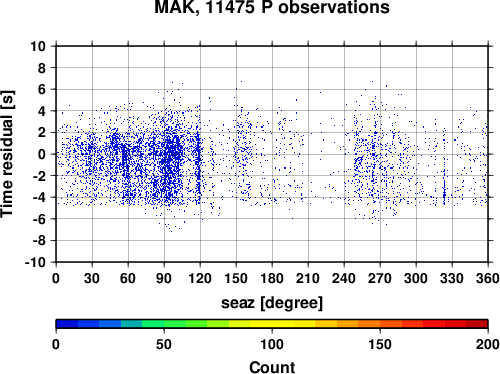Image resolution: width=500 pixels, height=374 pixels.
Task: Click y-axis tick label '-6'
Action: pos(39,219)
